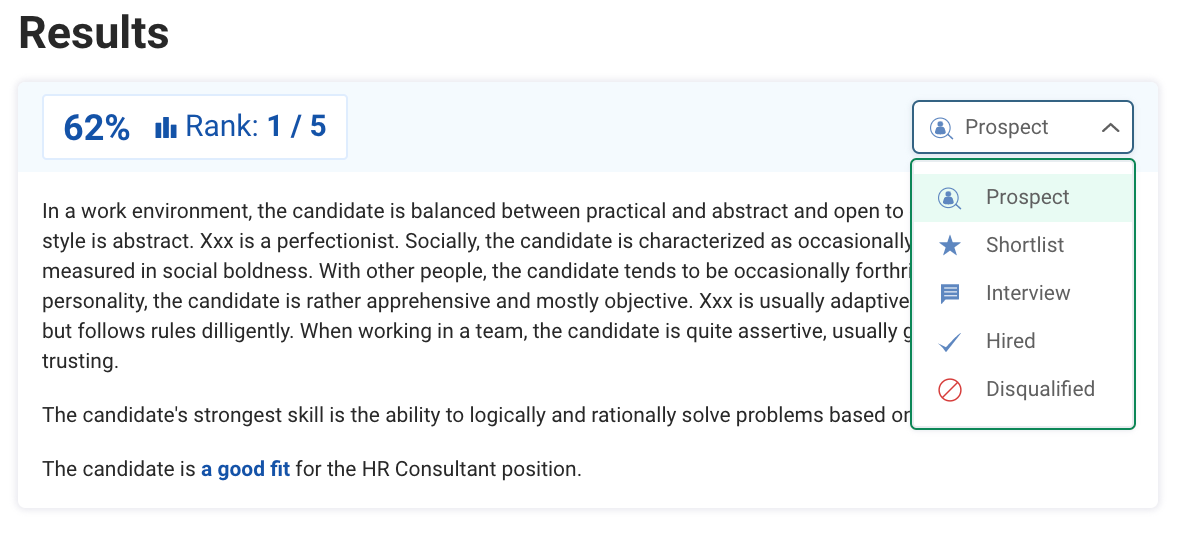1182x538 pixels.
Task: Click the Interview chat bubble icon
Action: (950, 294)
